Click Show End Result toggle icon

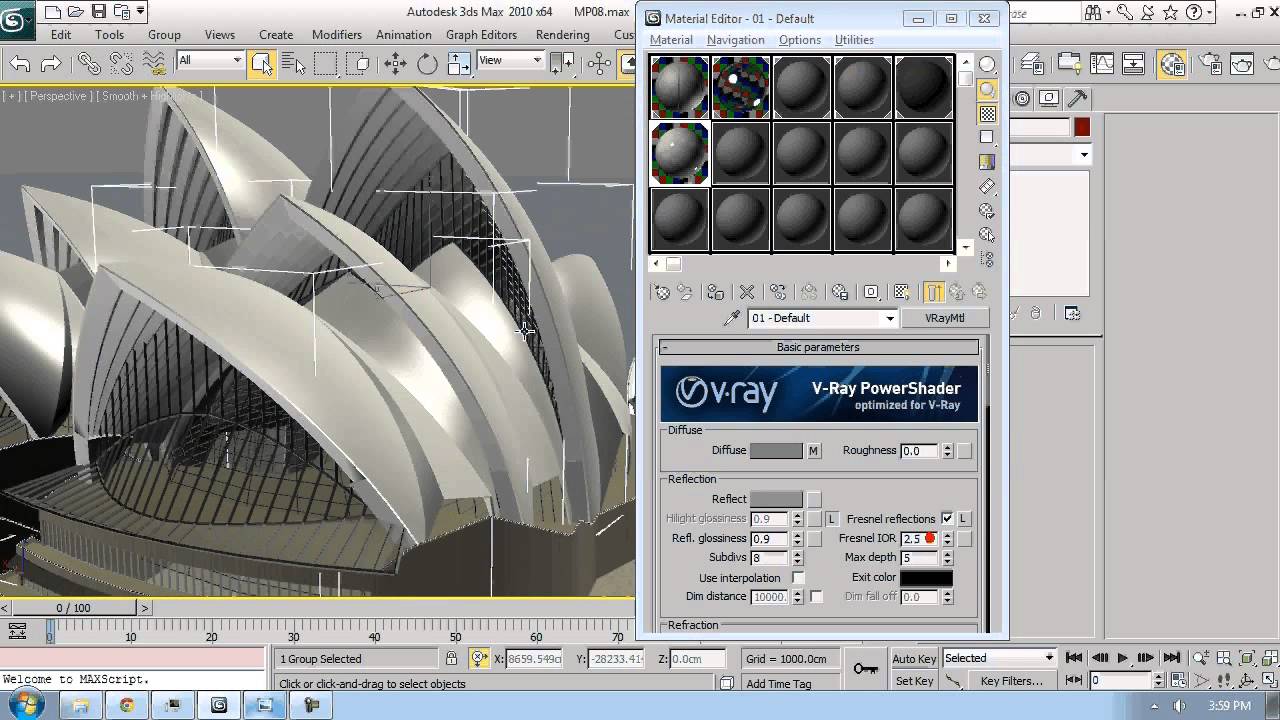pos(933,292)
